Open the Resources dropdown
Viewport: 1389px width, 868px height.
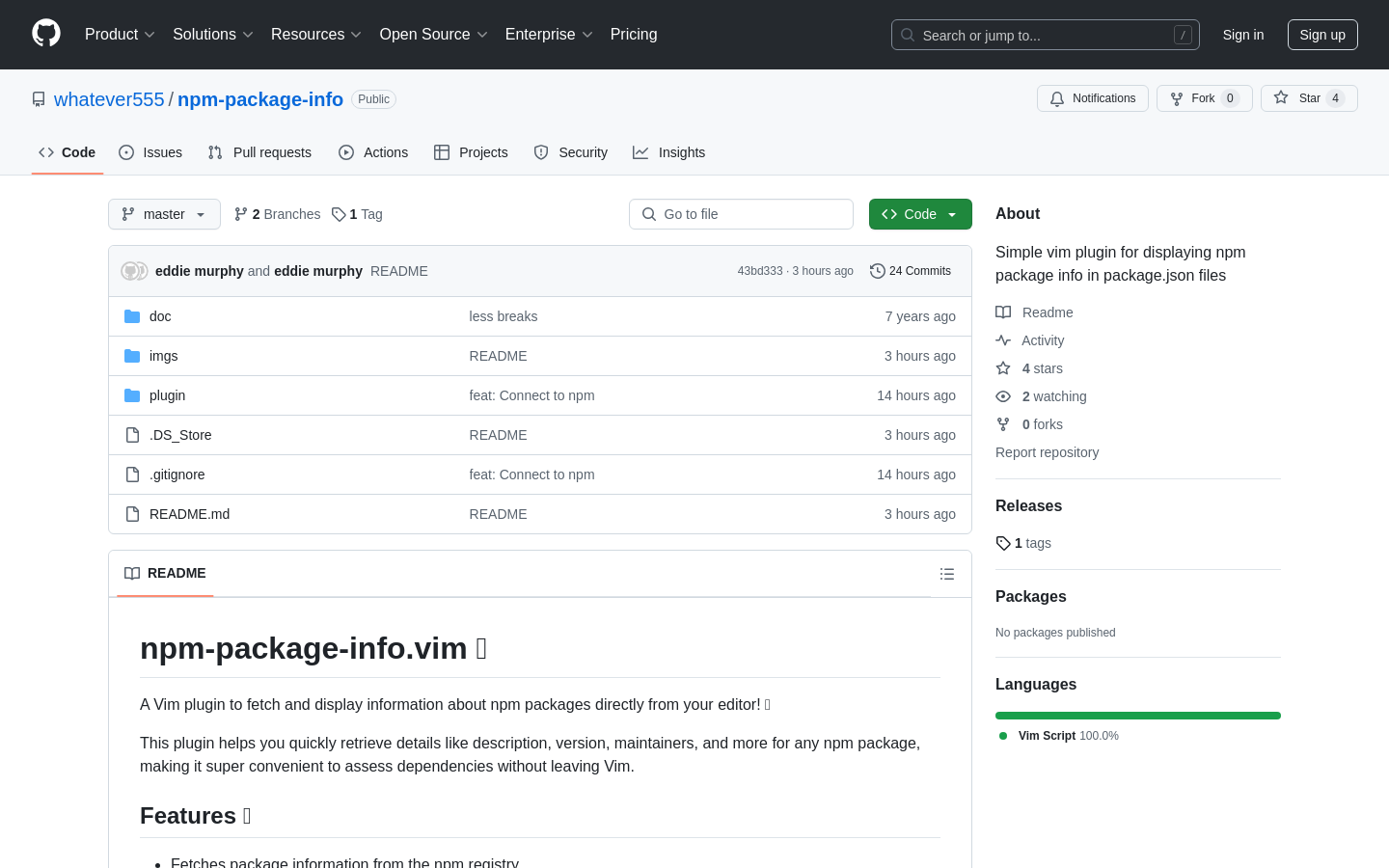point(316,35)
